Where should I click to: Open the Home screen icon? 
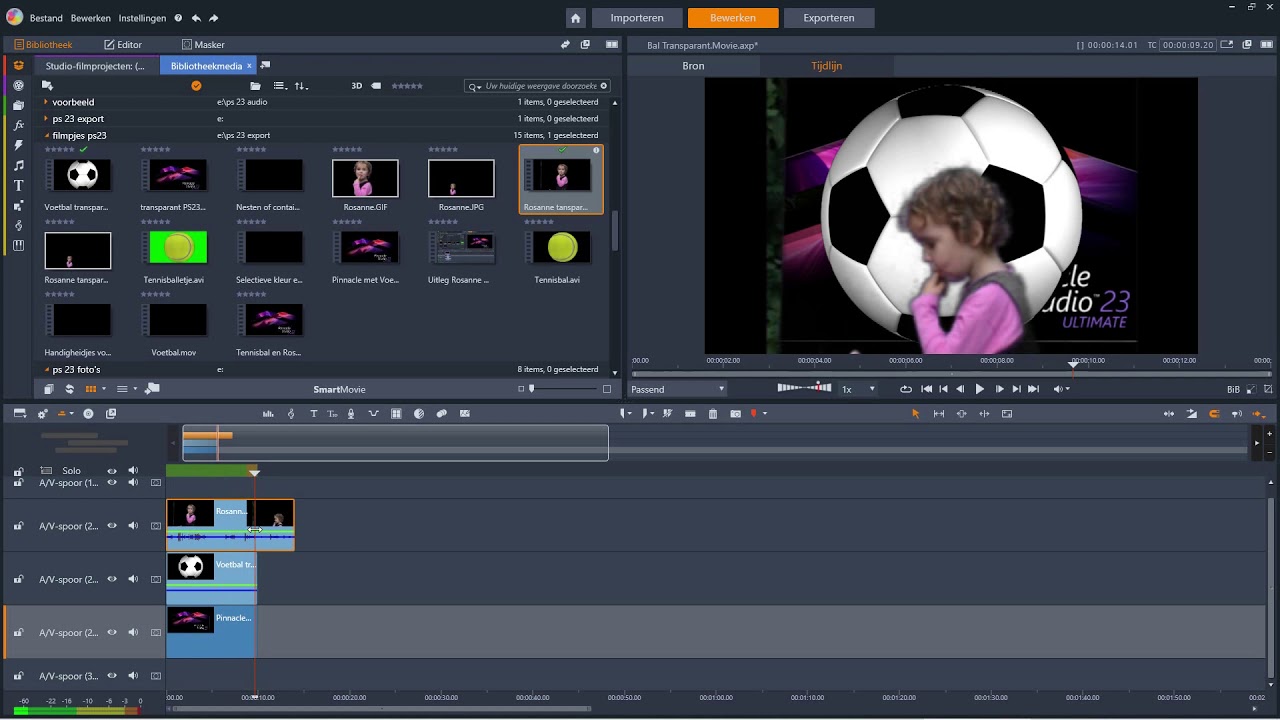point(575,18)
